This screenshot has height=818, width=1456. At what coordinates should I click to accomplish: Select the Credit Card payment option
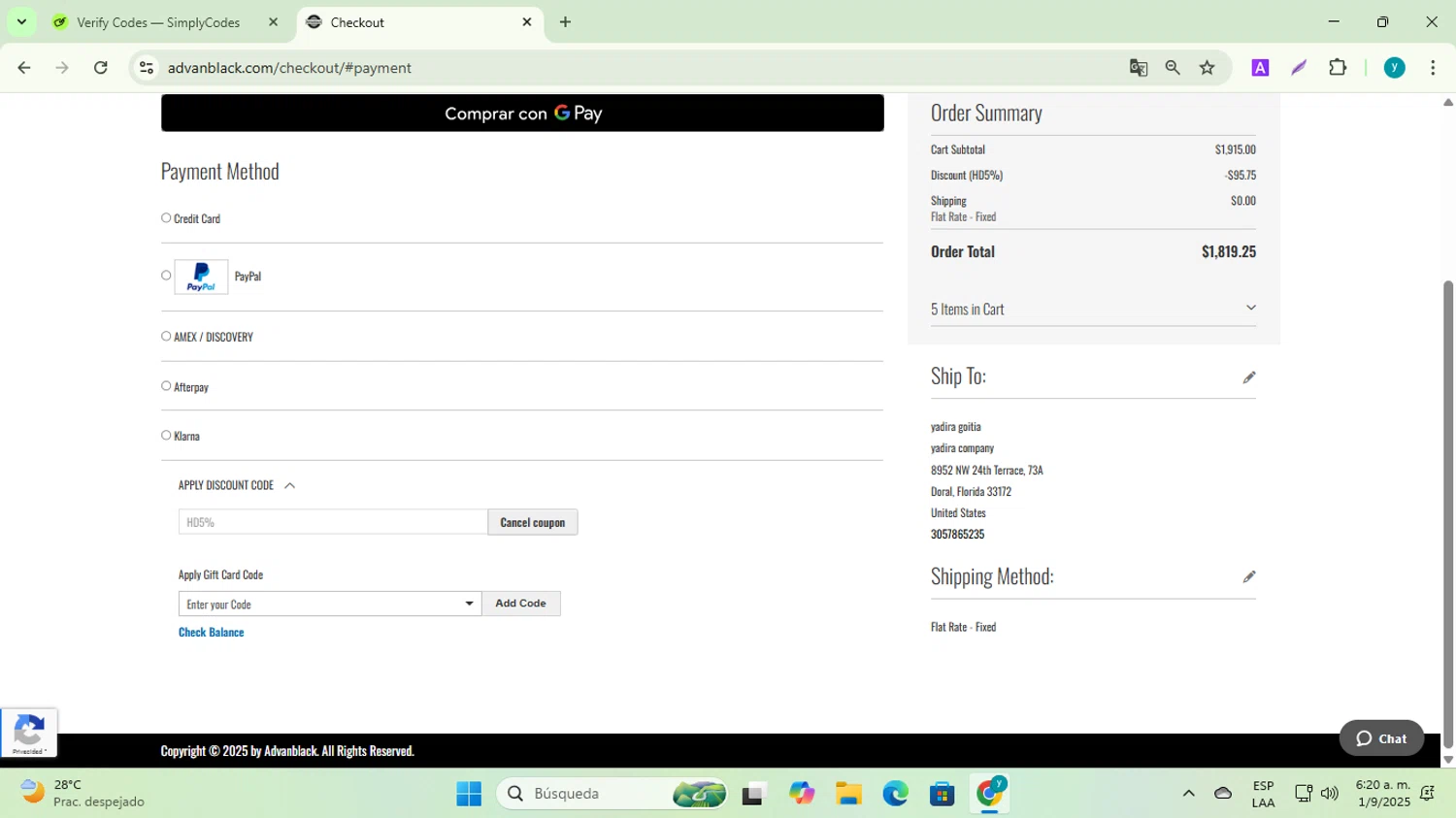pos(166,218)
